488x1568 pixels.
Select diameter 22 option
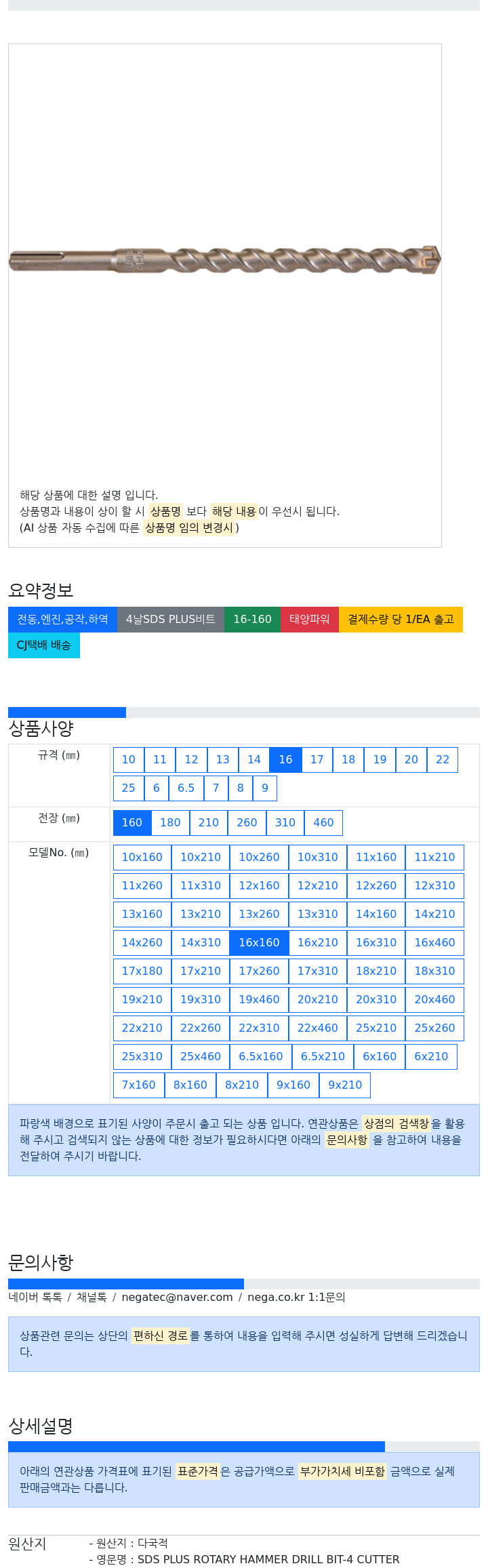(x=443, y=760)
